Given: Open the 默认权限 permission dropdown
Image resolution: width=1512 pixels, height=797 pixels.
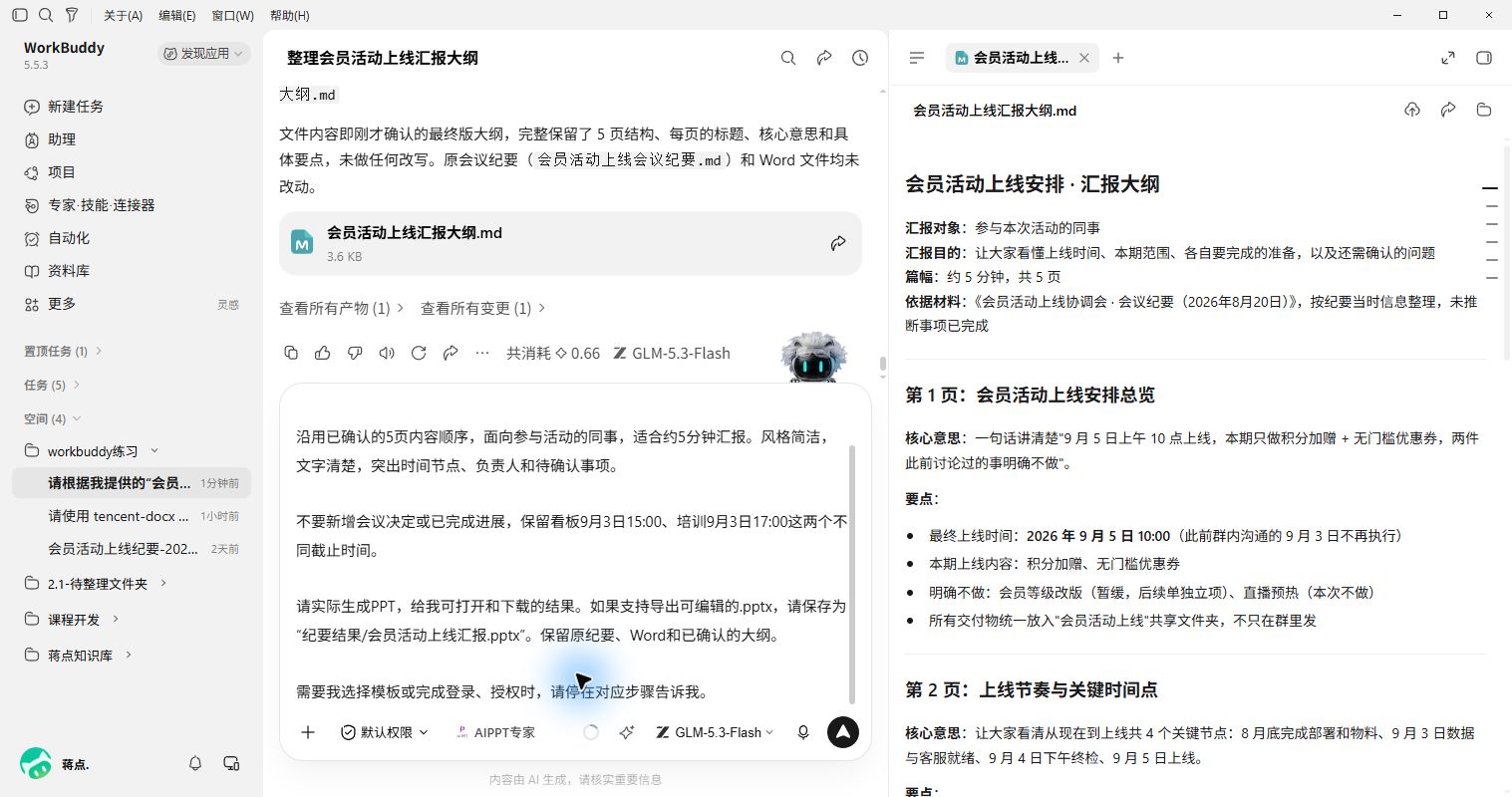Looking at the screenshot, I should click(x=385, y=732).
